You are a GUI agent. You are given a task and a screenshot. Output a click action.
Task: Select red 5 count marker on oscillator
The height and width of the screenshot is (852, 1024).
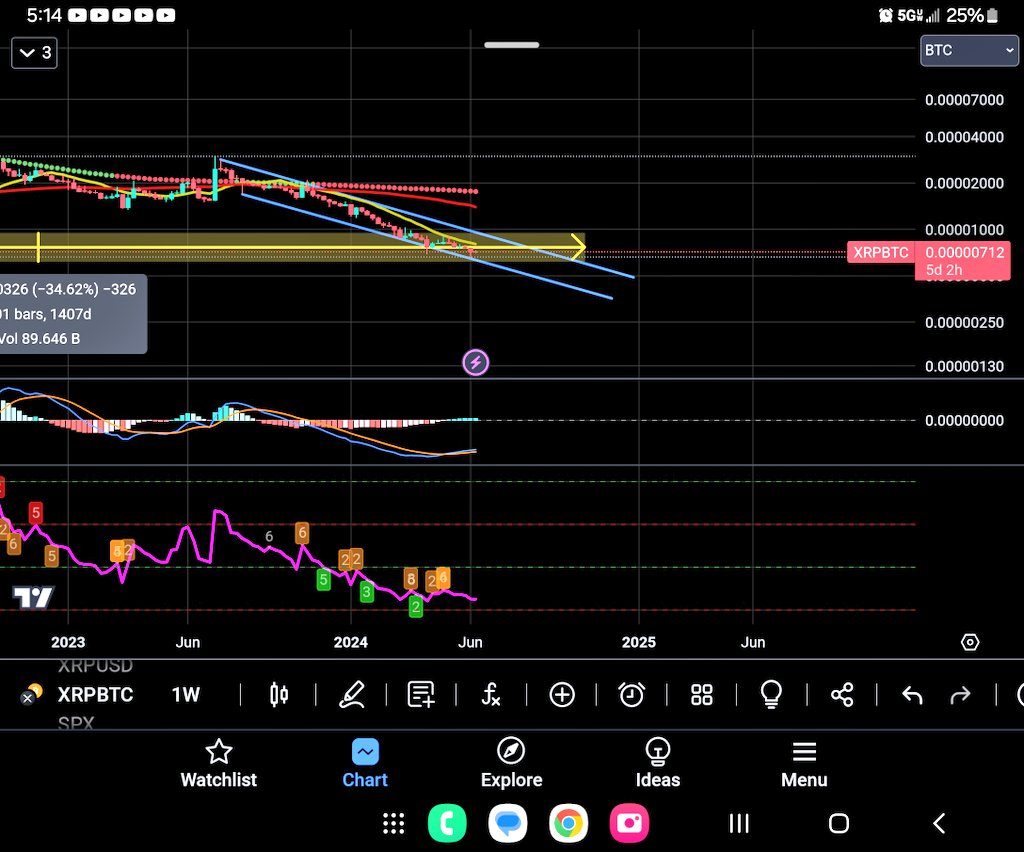click(x=36, y=513)
